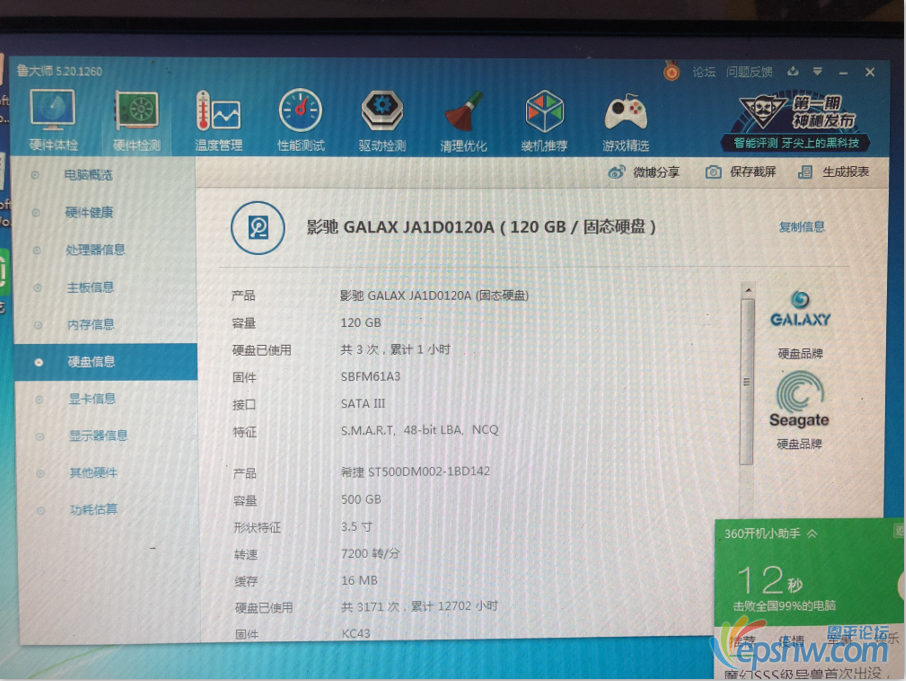
Task: Click the SATA III interface value
Action: point(363,404)
